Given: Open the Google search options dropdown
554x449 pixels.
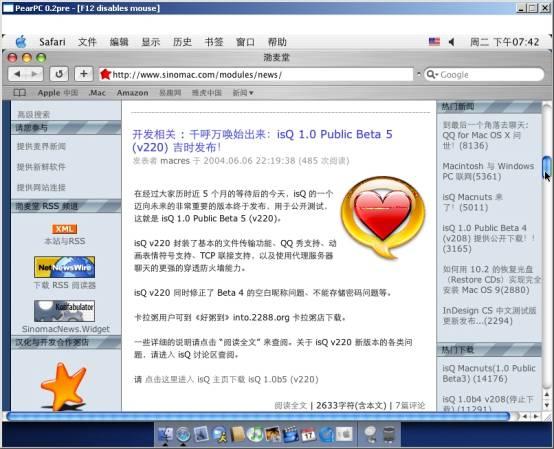Looking at the screenshot, I should tap(432, 75).
